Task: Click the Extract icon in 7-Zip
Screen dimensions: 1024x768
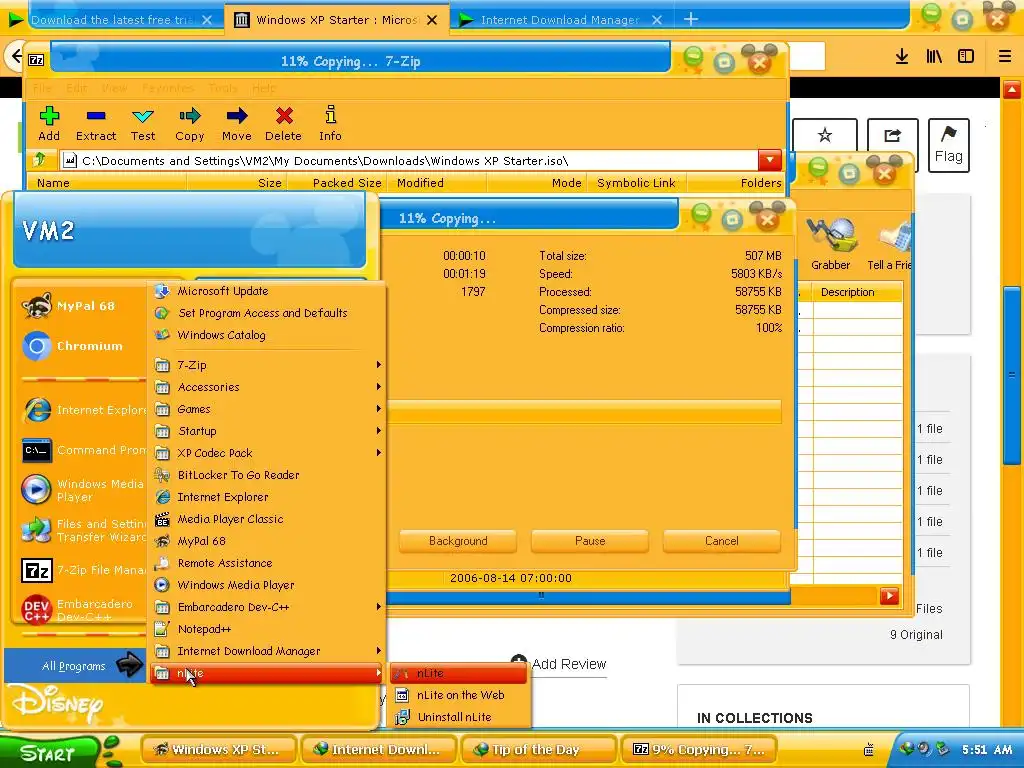Action: pyautogui.click(x=96, y=123)
